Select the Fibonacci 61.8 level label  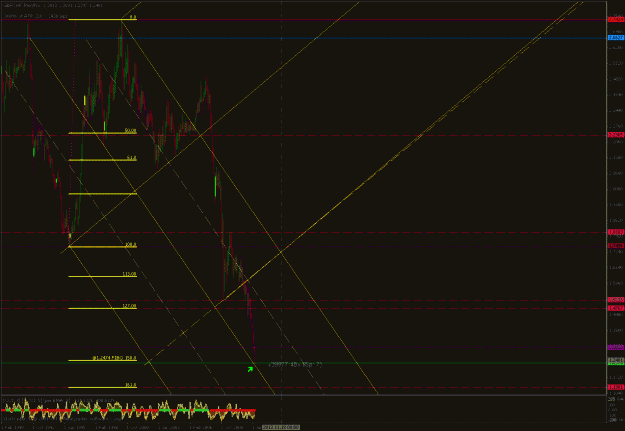[x=132, y=158]
